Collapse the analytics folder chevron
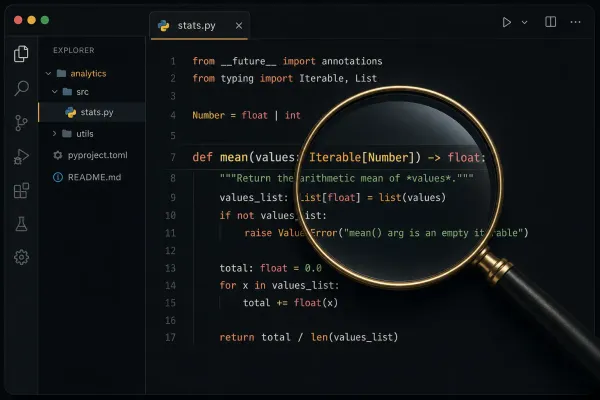Image resolution: width=600 pixels, height=400 pixels. [x=48, y=73]
